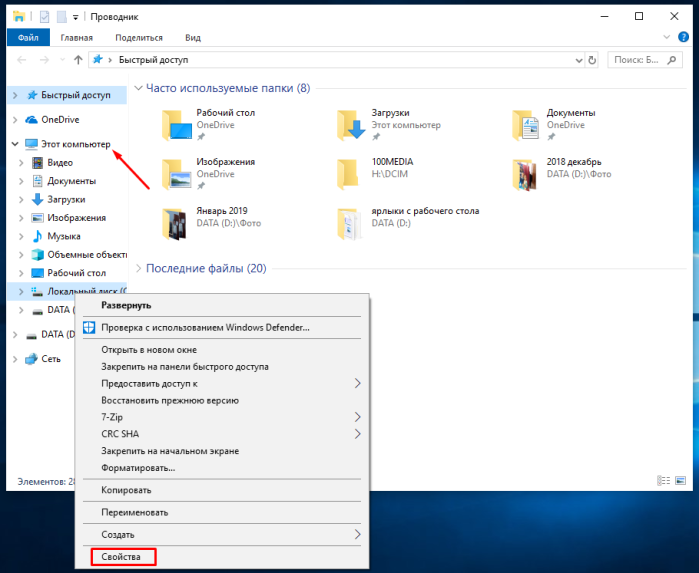Open the Главная ribbon tab
Image resolution: width=699 pixels, height=573 pixels.
[77, 37]
